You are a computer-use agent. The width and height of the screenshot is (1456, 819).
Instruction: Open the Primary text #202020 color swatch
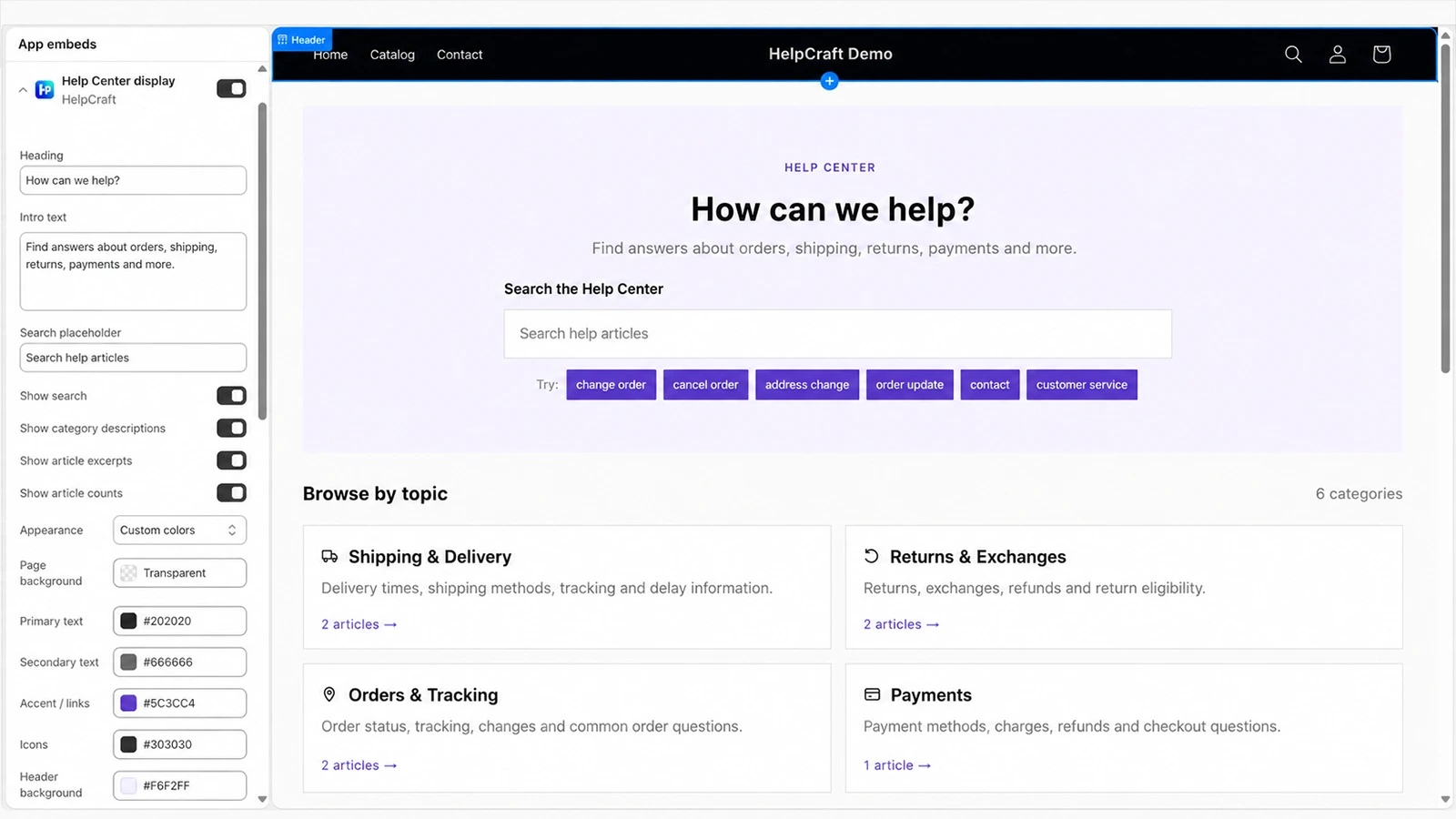tap(128, 621)
